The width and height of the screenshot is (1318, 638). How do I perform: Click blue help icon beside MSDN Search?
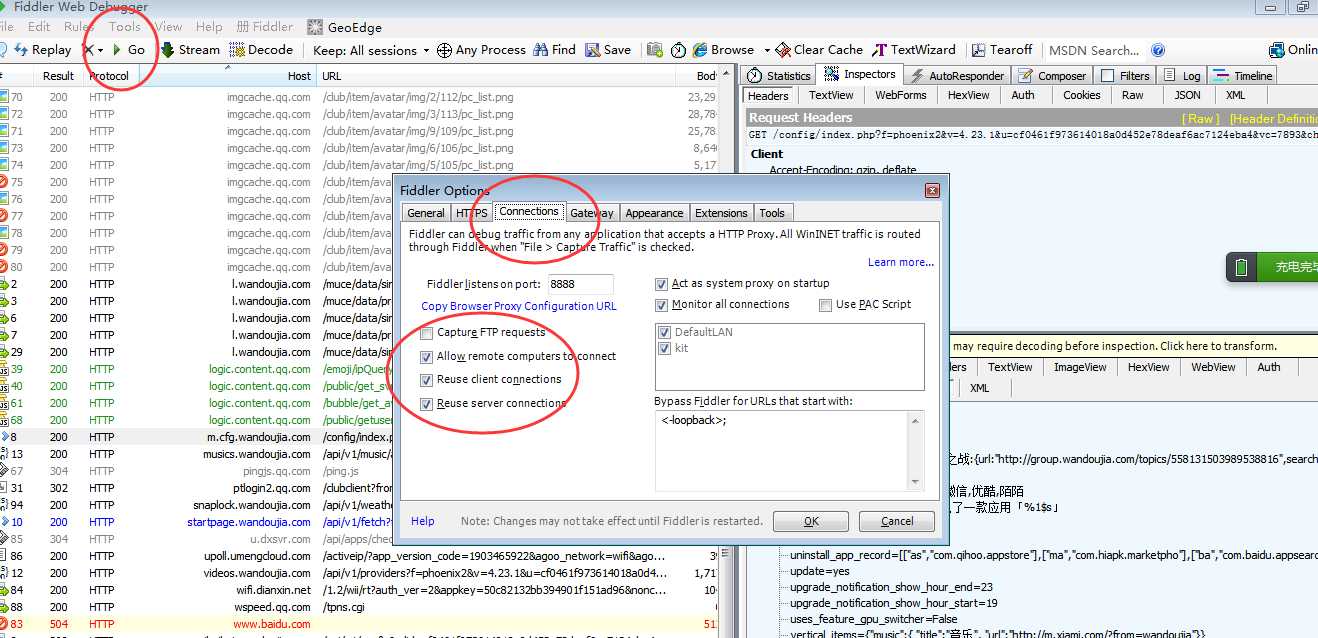click(1158, 50)
